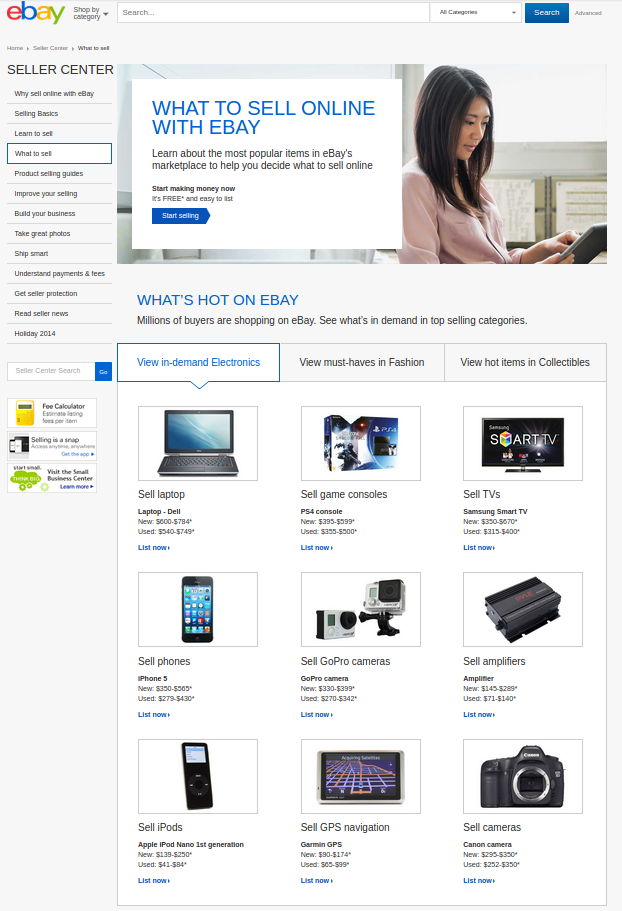
Task: Open the amplifier product image
Action: coord(523,609)
